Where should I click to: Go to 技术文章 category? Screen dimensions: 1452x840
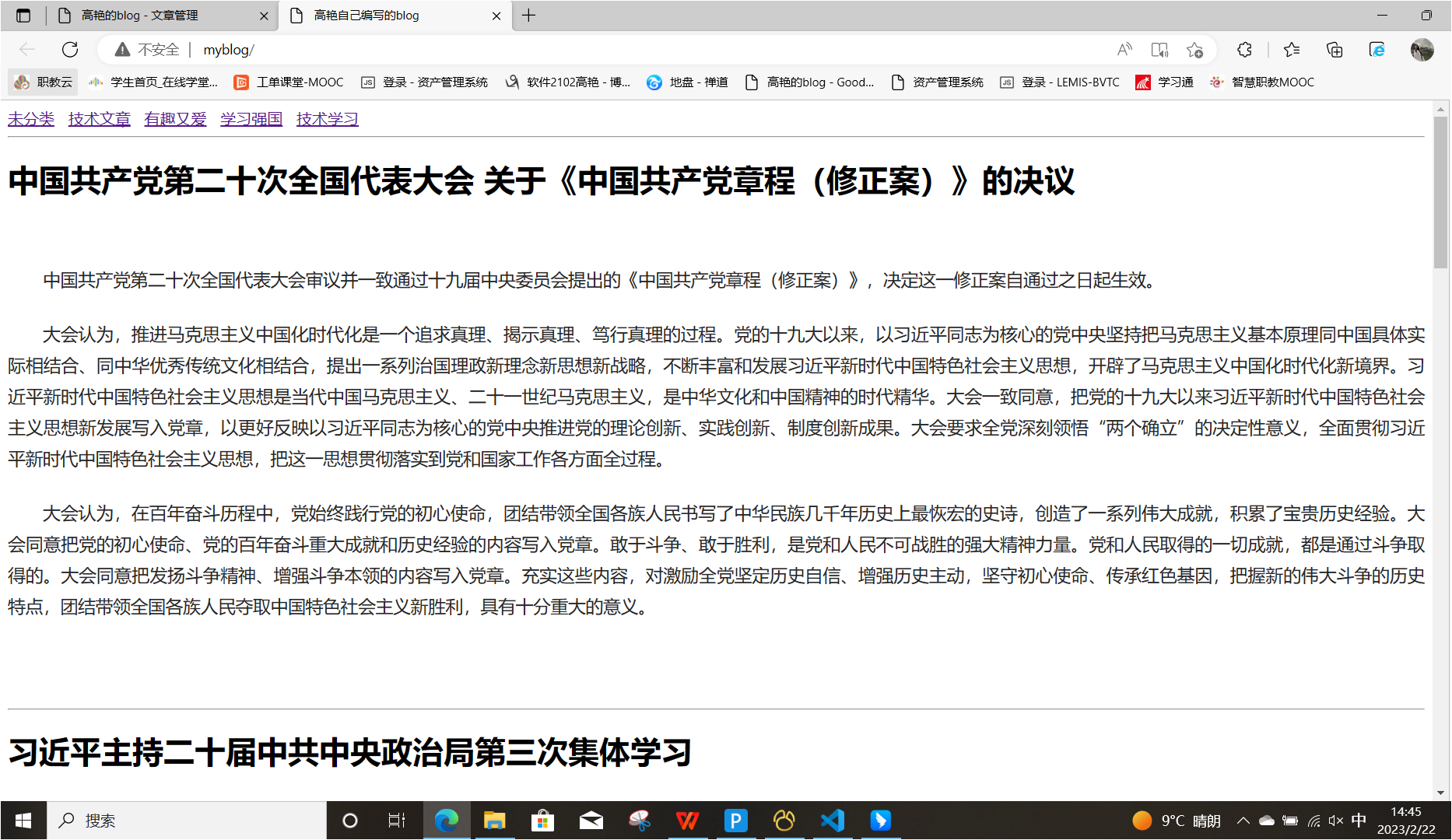(x=100, y=119)
